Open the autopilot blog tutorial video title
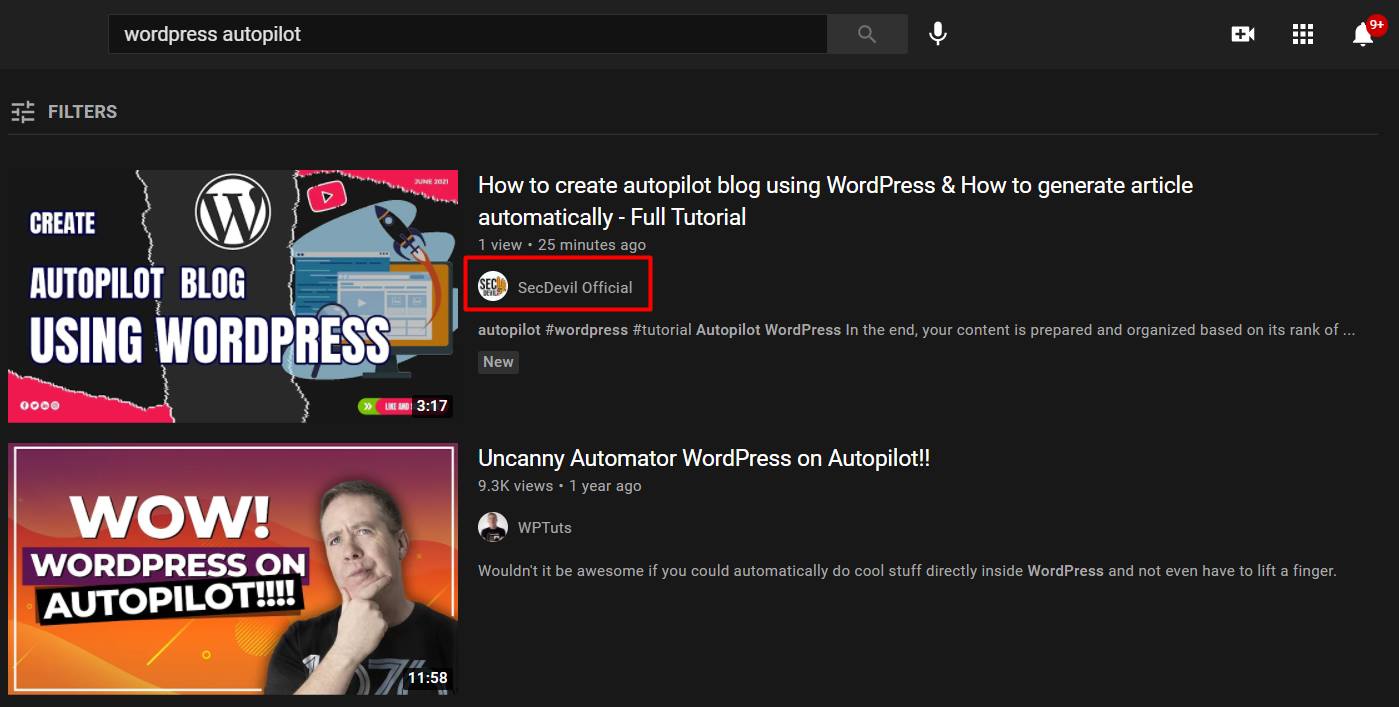The width and height of the screenshot is (1399, 707). tap(835, 200)
